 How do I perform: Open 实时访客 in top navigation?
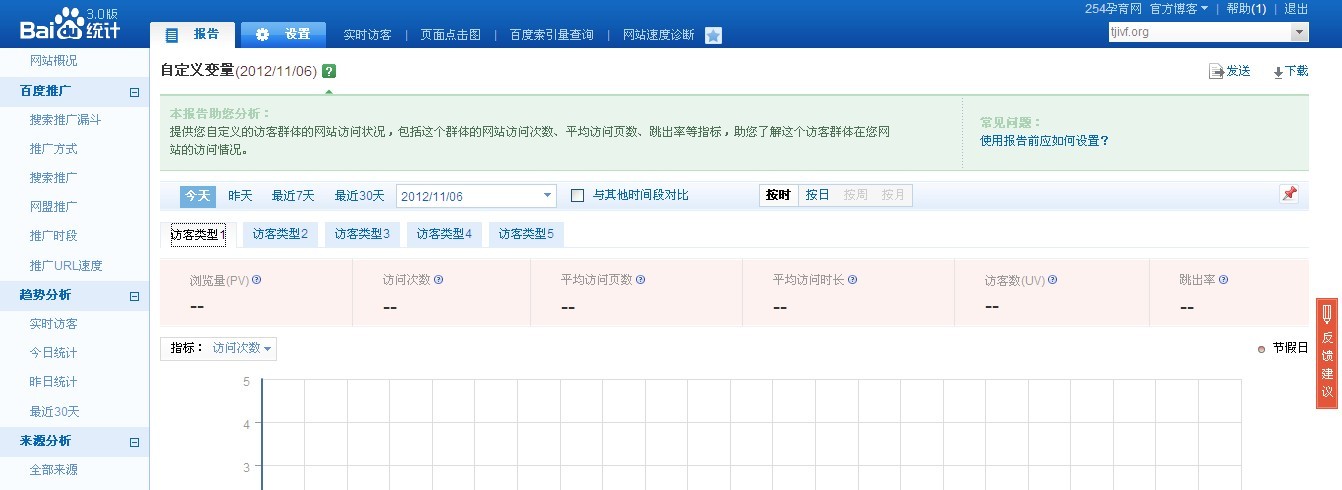coord(367,34)
